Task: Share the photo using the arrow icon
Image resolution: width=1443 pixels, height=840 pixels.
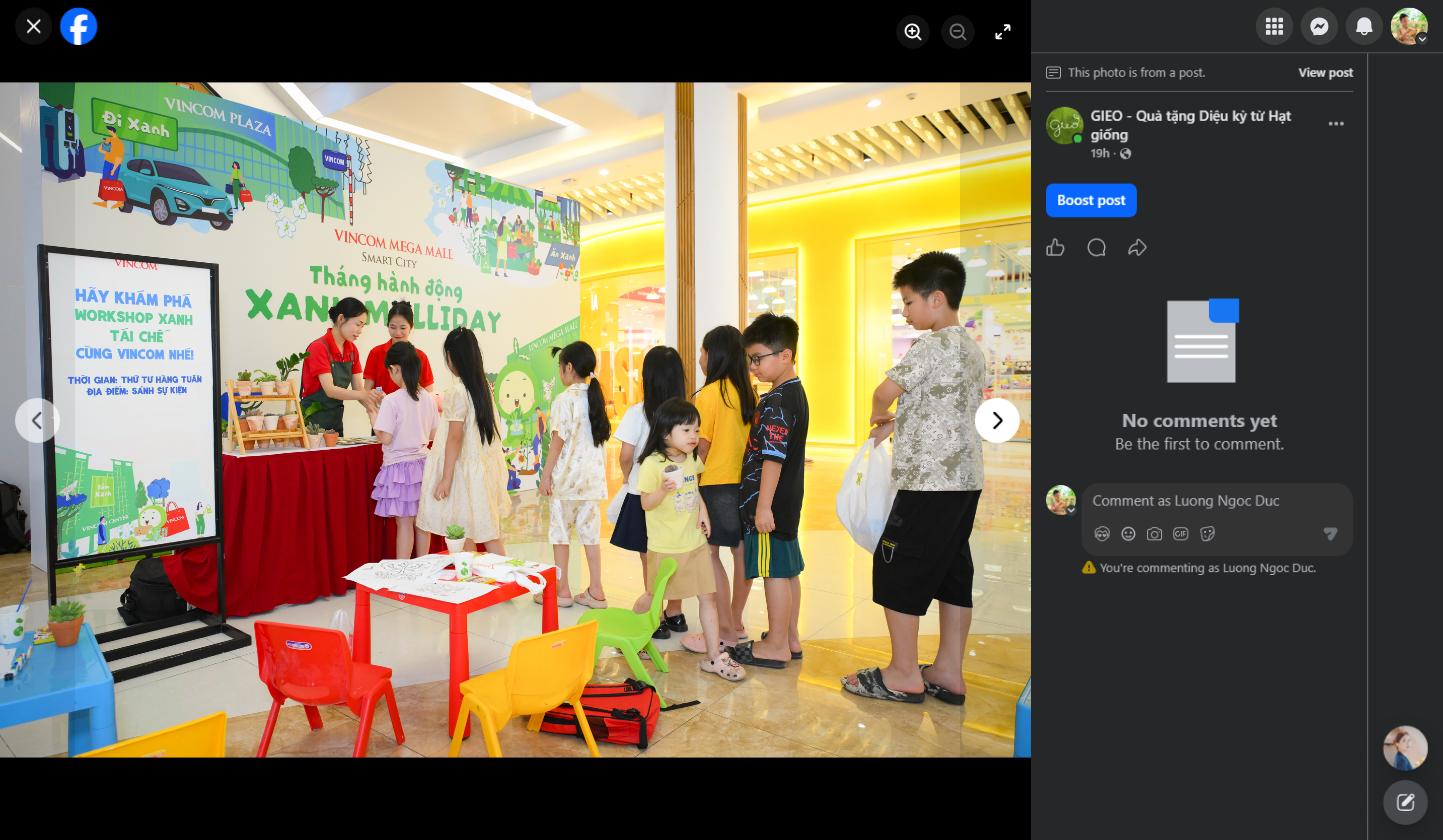Action: [1137, 248]
